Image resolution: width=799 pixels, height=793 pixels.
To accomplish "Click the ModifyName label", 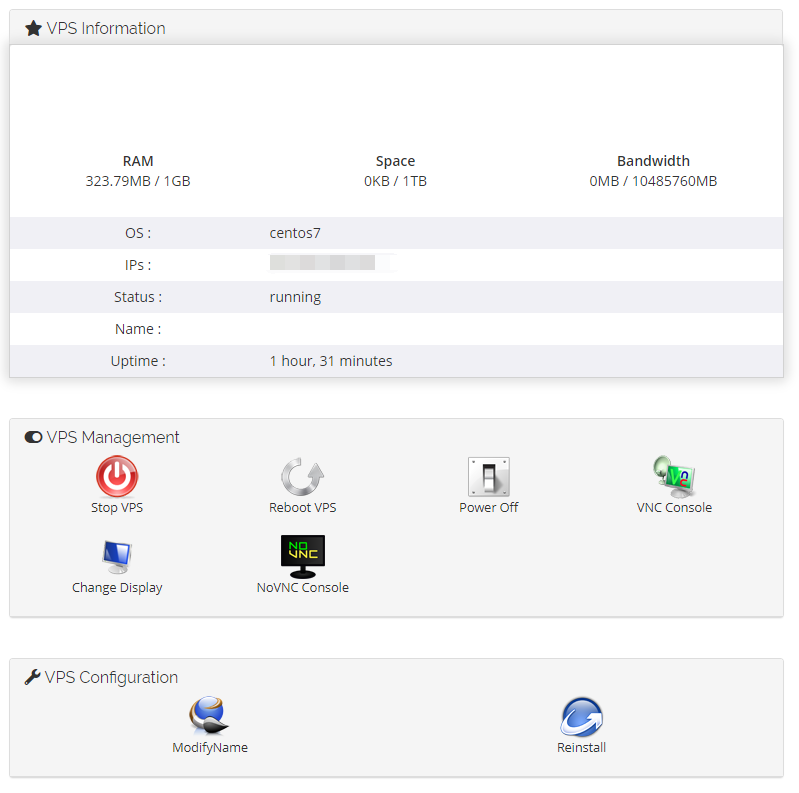I will [x=210, y=748].
